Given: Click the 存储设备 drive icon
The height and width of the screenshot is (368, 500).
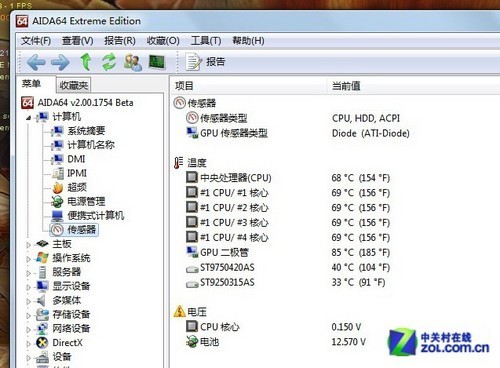Looking at the screenshot, I should pyautogui.click(x=42, y=315).
